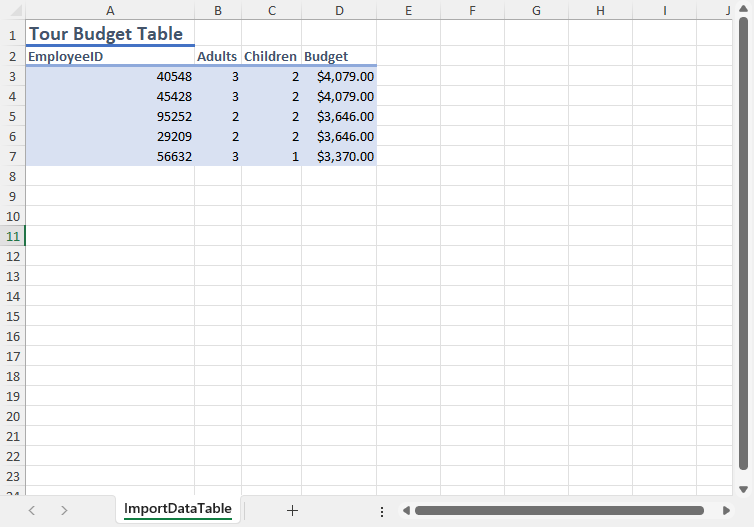The height and width of the screenshot is (527, 754).
Task: Select cell containing employee ID 95252
Action: pyautogui.click(x=109, y=116)
